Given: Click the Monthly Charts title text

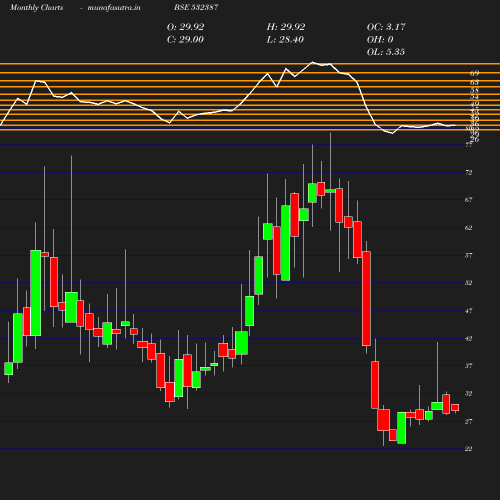Looking at the screenshot, I should click(37, 7).
